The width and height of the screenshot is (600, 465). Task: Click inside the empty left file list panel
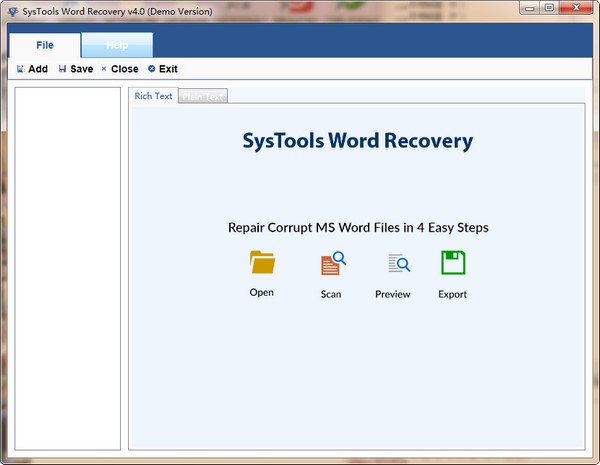(x=68, y=268)
